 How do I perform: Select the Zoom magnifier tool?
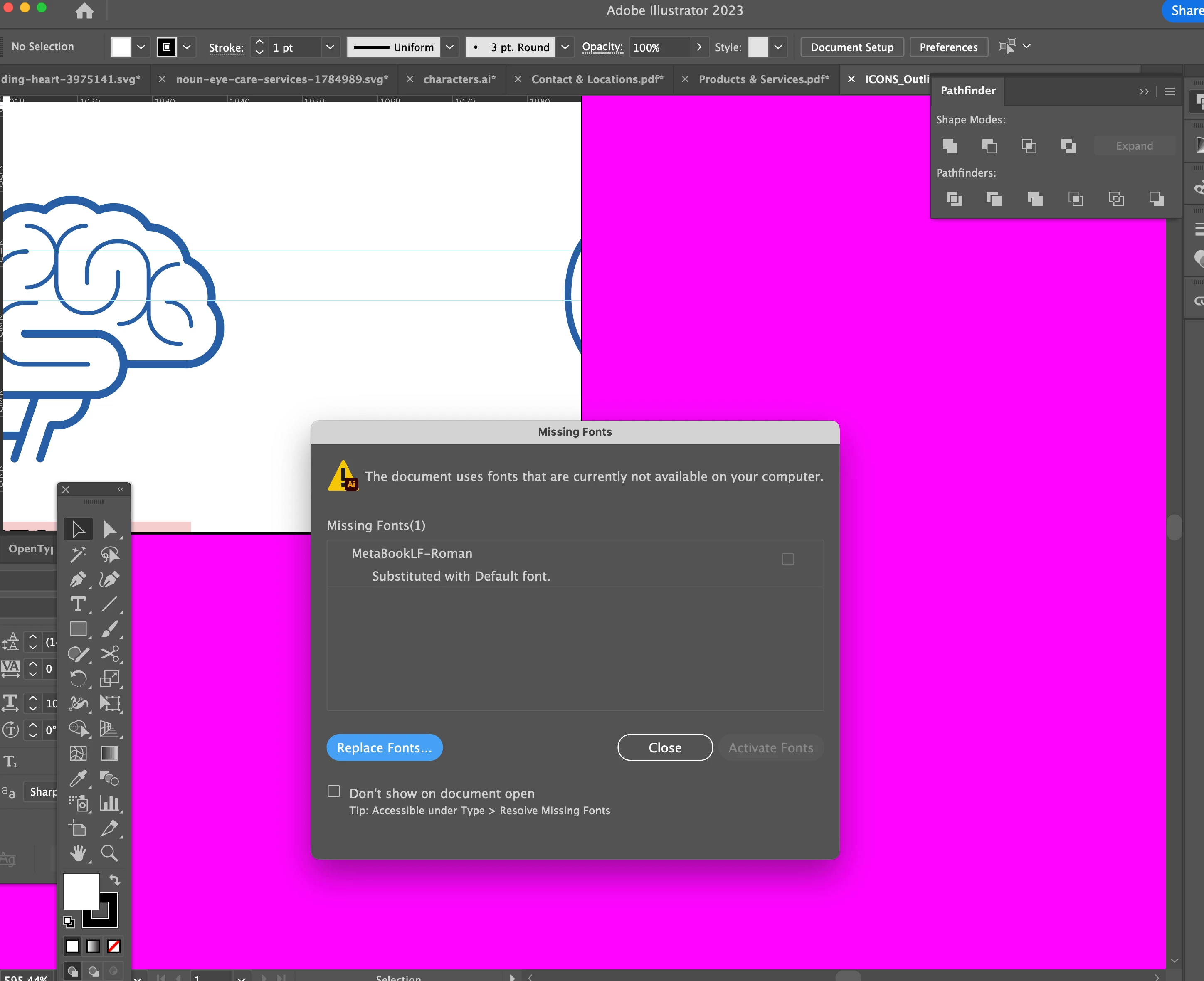[x=110, y=853]
